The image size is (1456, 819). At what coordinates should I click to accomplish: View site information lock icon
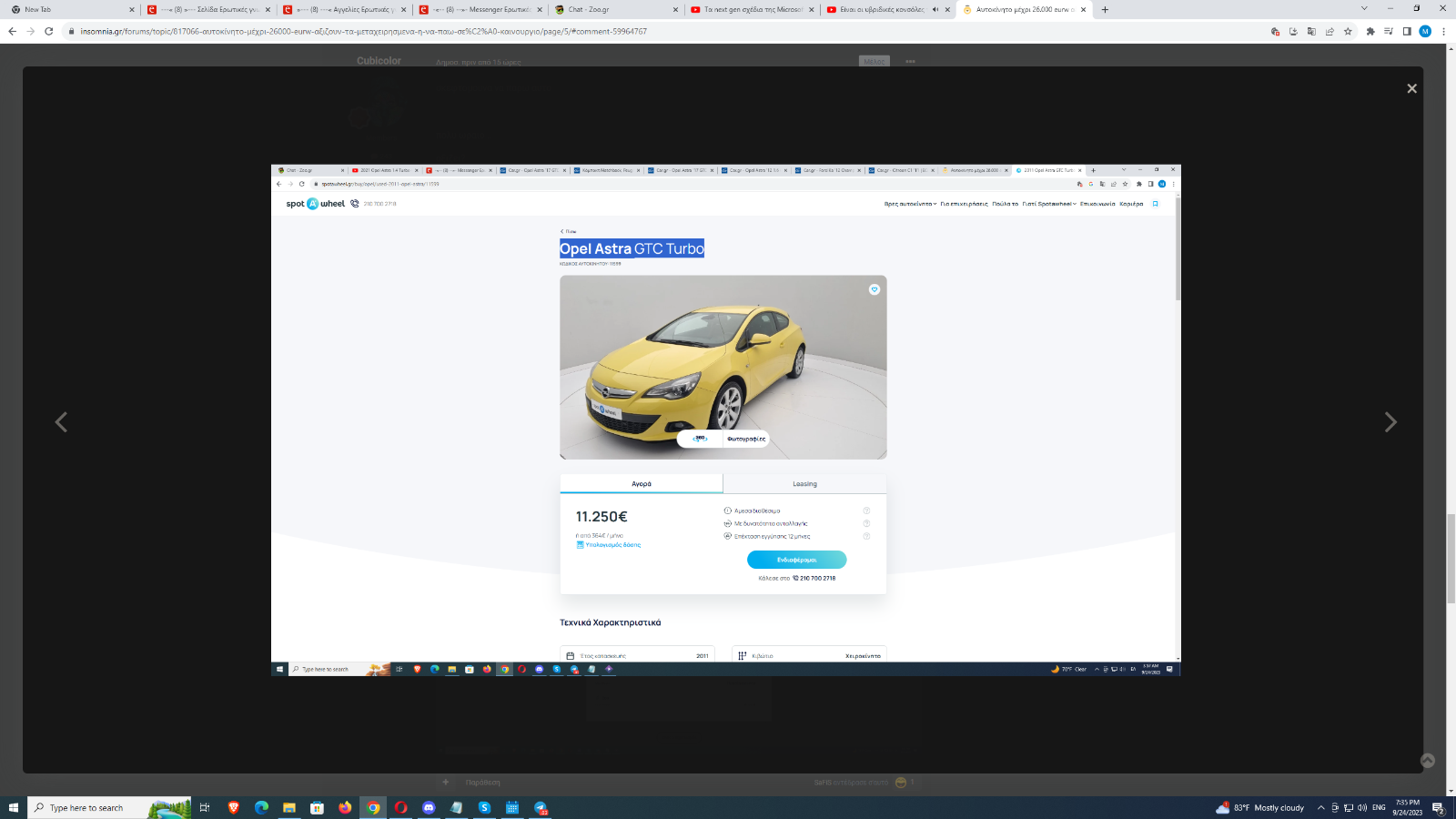click(x=72, y=31)
